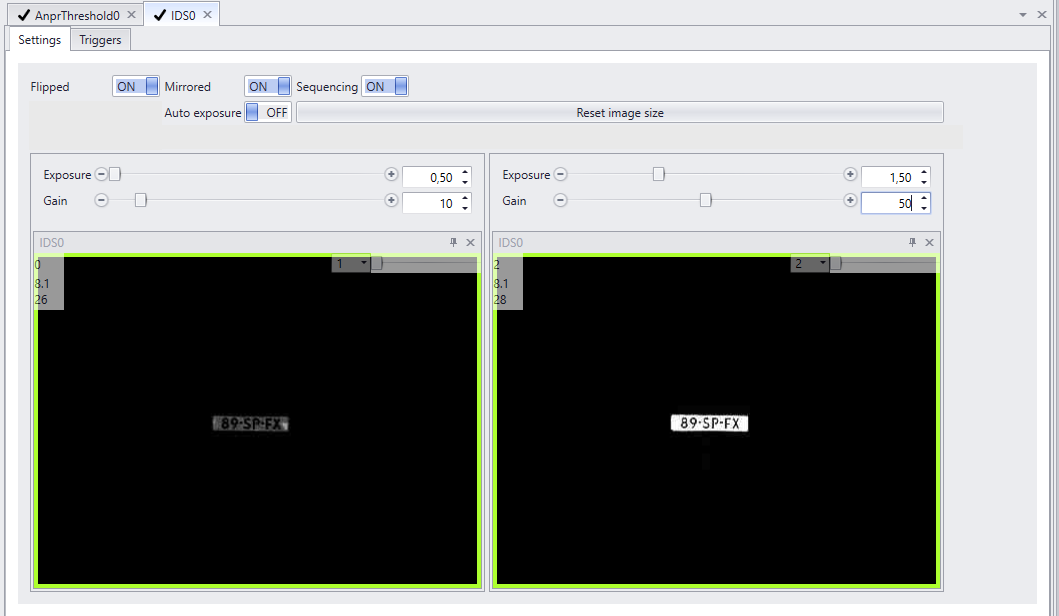1059x616 pixels.
Task: Open the Triggers tab
Action: [100, 40]
